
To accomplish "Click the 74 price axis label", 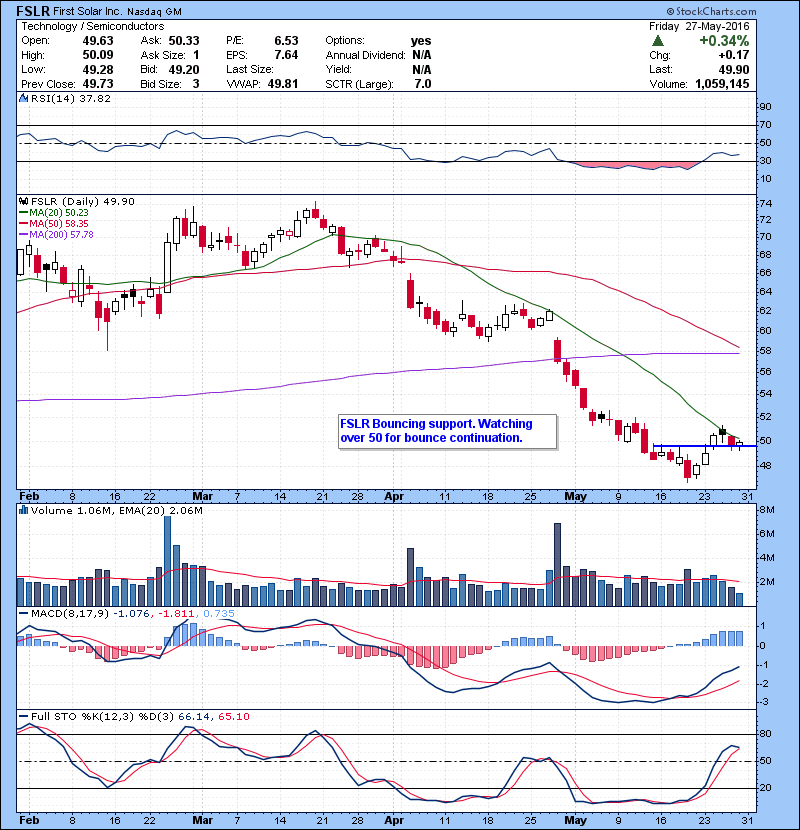I will [x=766, y=204].
